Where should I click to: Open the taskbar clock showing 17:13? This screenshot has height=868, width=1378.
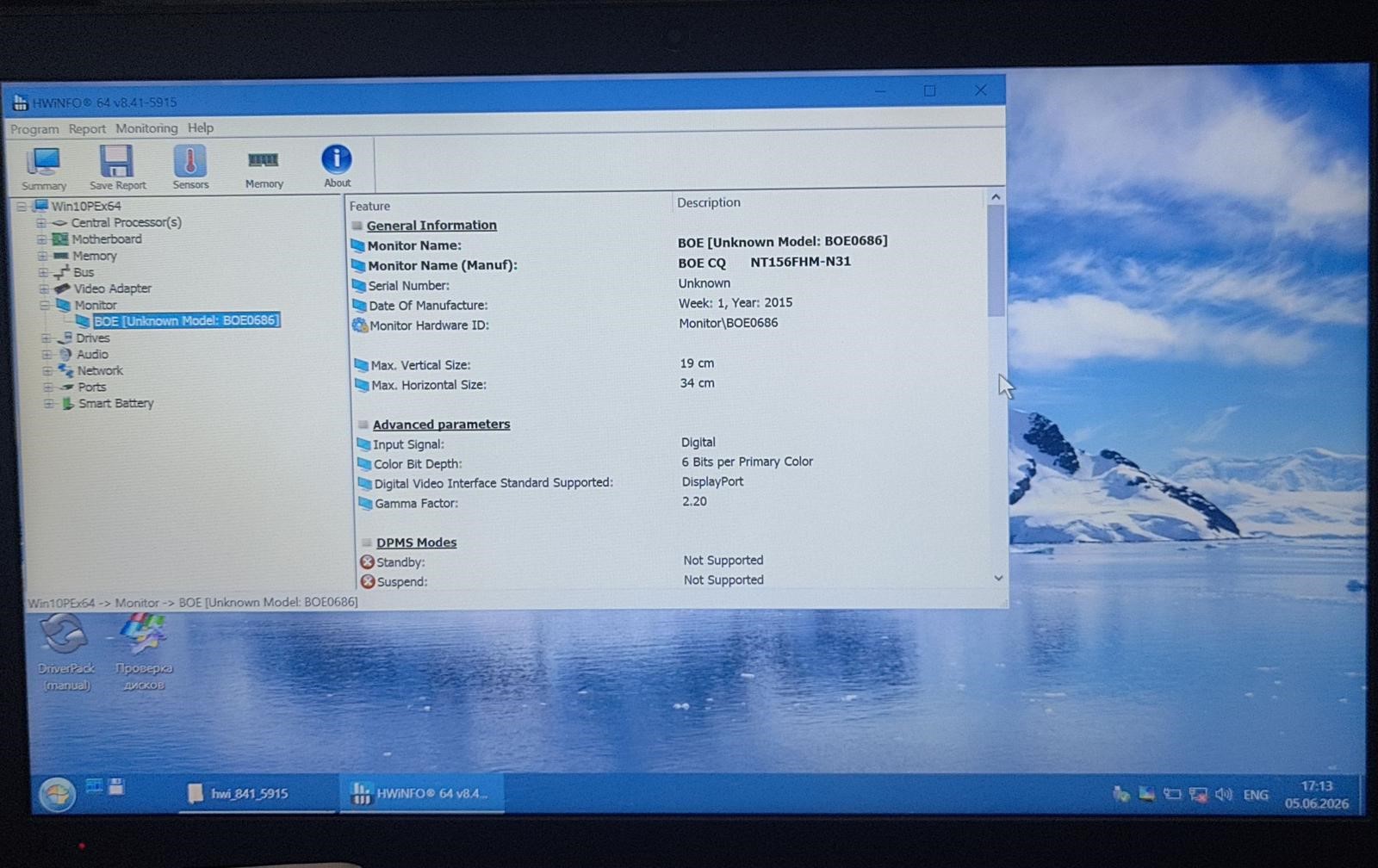pos(1317,795)
